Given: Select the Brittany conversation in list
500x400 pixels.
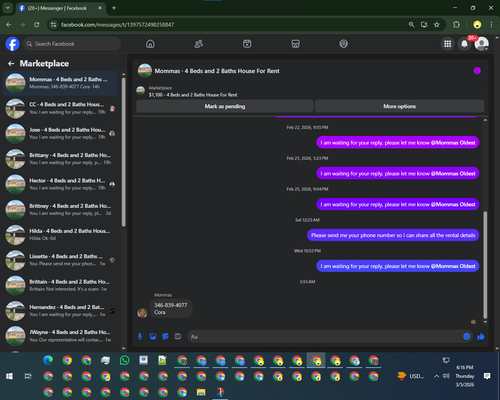Looking at the screenshot, I should click(x=61, y=159).
